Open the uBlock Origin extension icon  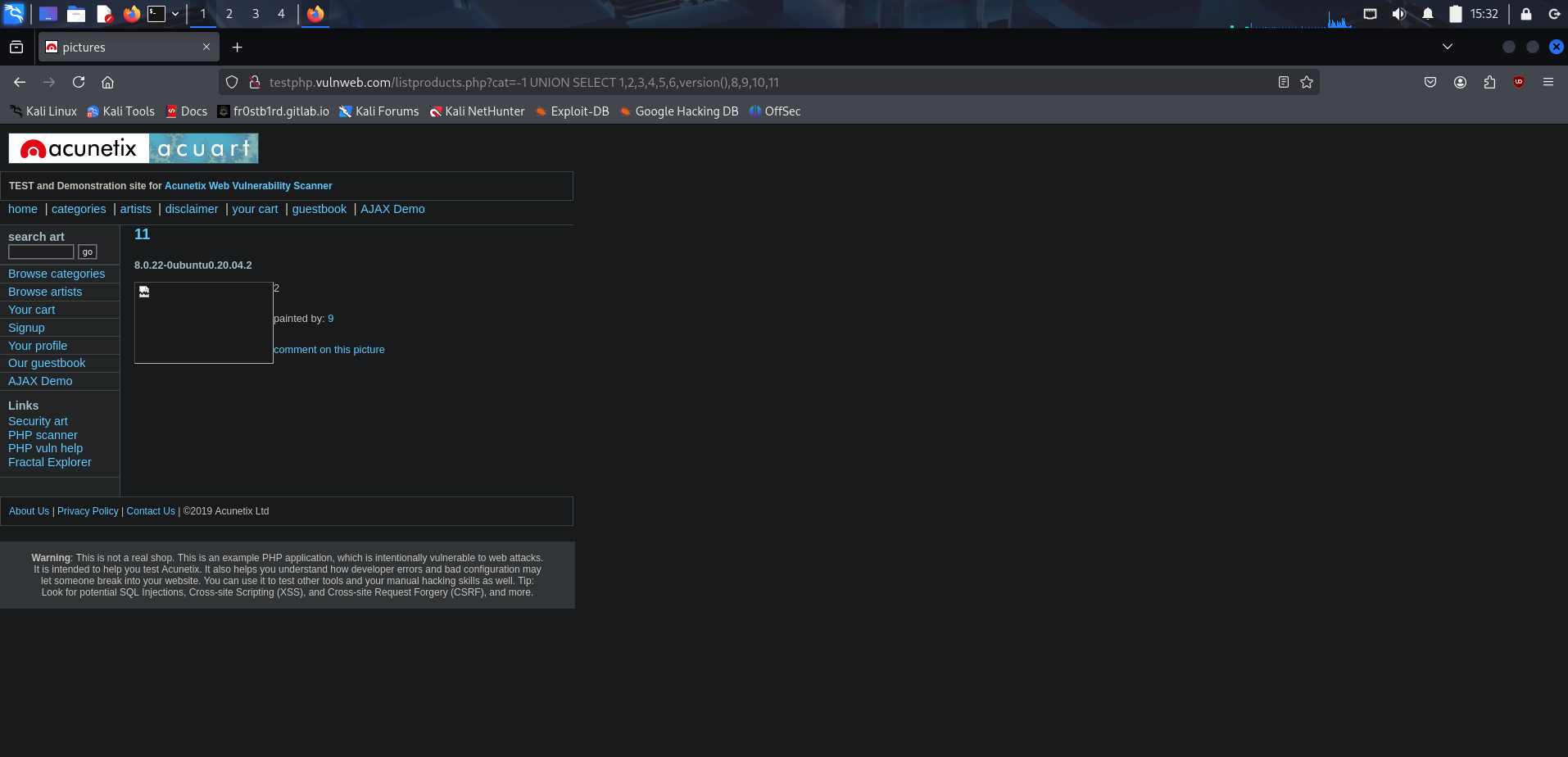1519,82
